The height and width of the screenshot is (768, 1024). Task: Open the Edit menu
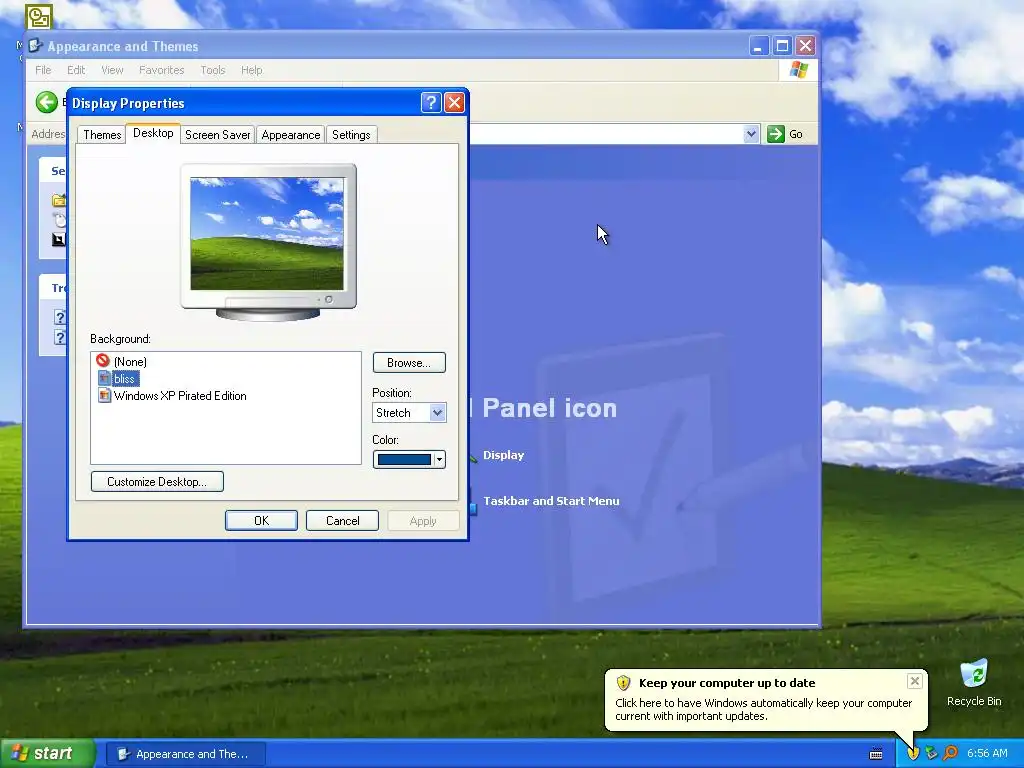click(x=76, y=70)
